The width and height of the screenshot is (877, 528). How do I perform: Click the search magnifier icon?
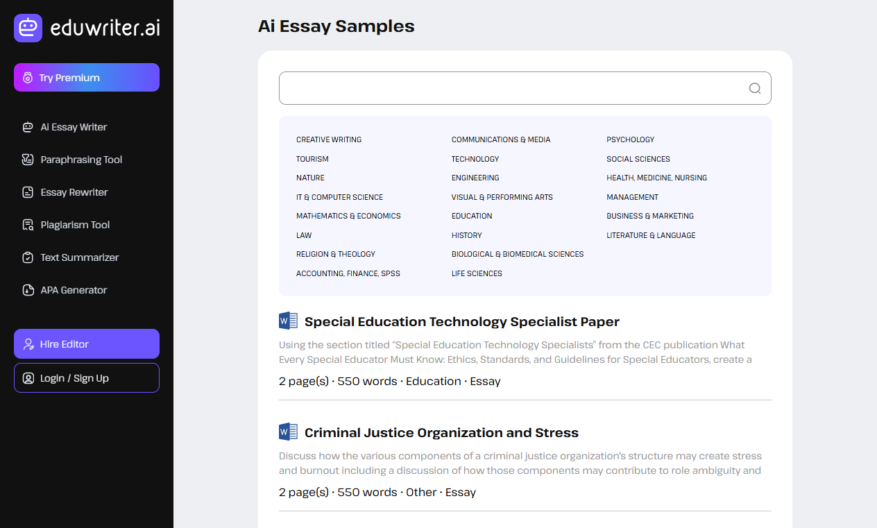pos(755,88)
